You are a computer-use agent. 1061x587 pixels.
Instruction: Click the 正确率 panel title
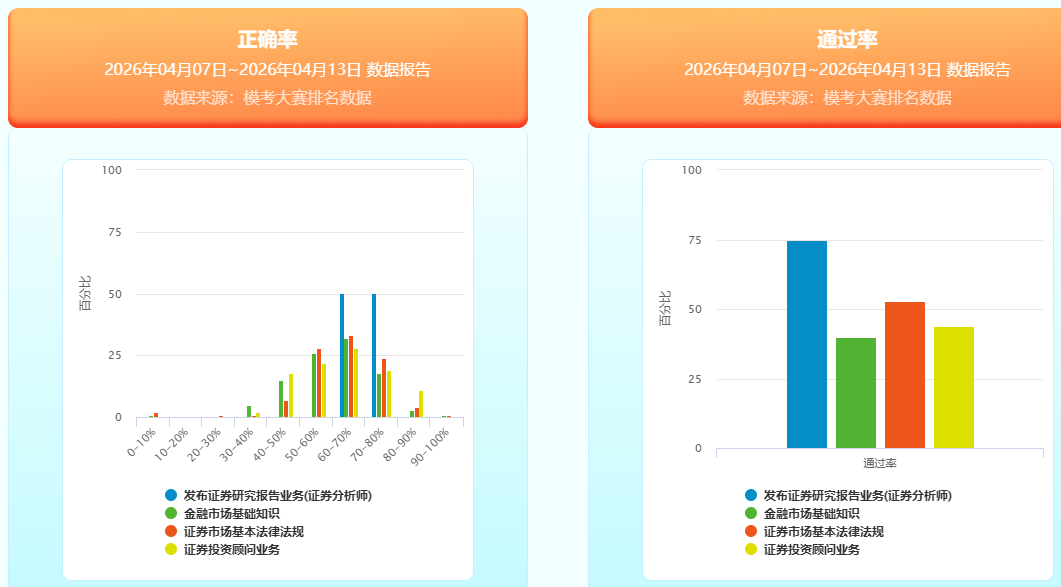(267, 40)
